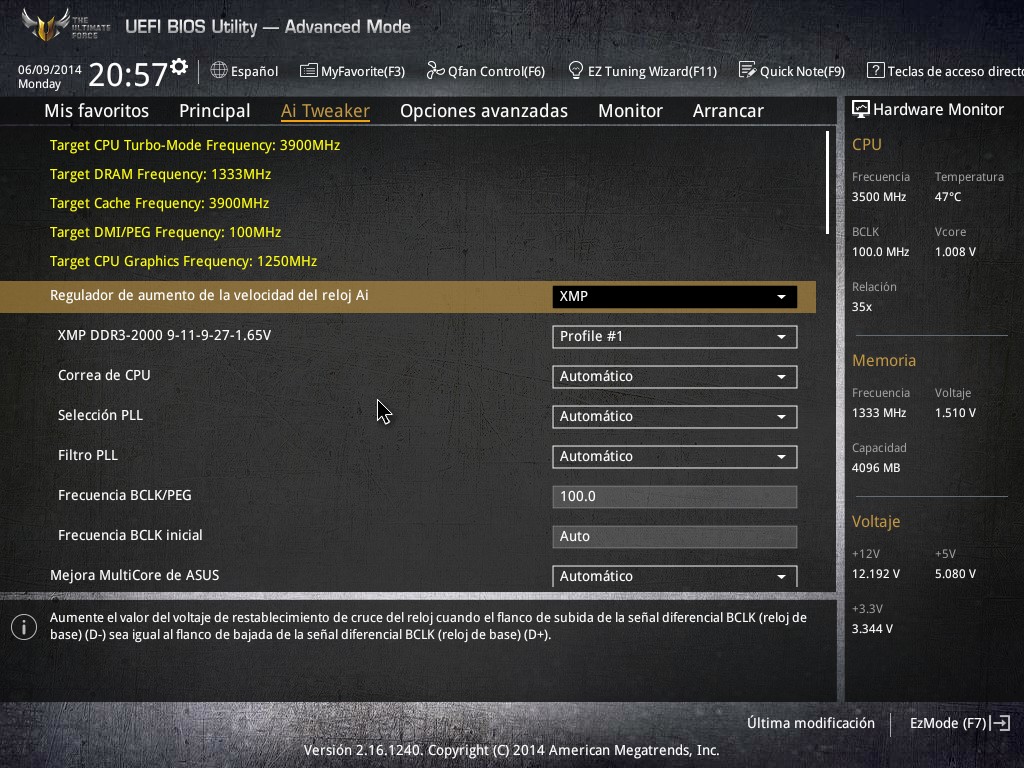Click the Selección PLL label
The image size is (1024, 768).
click(100, 415)
